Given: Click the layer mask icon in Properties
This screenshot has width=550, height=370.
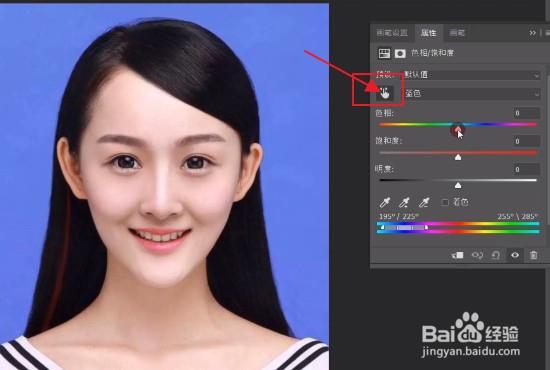Looking at the screenshot, I should pos(400,53).
